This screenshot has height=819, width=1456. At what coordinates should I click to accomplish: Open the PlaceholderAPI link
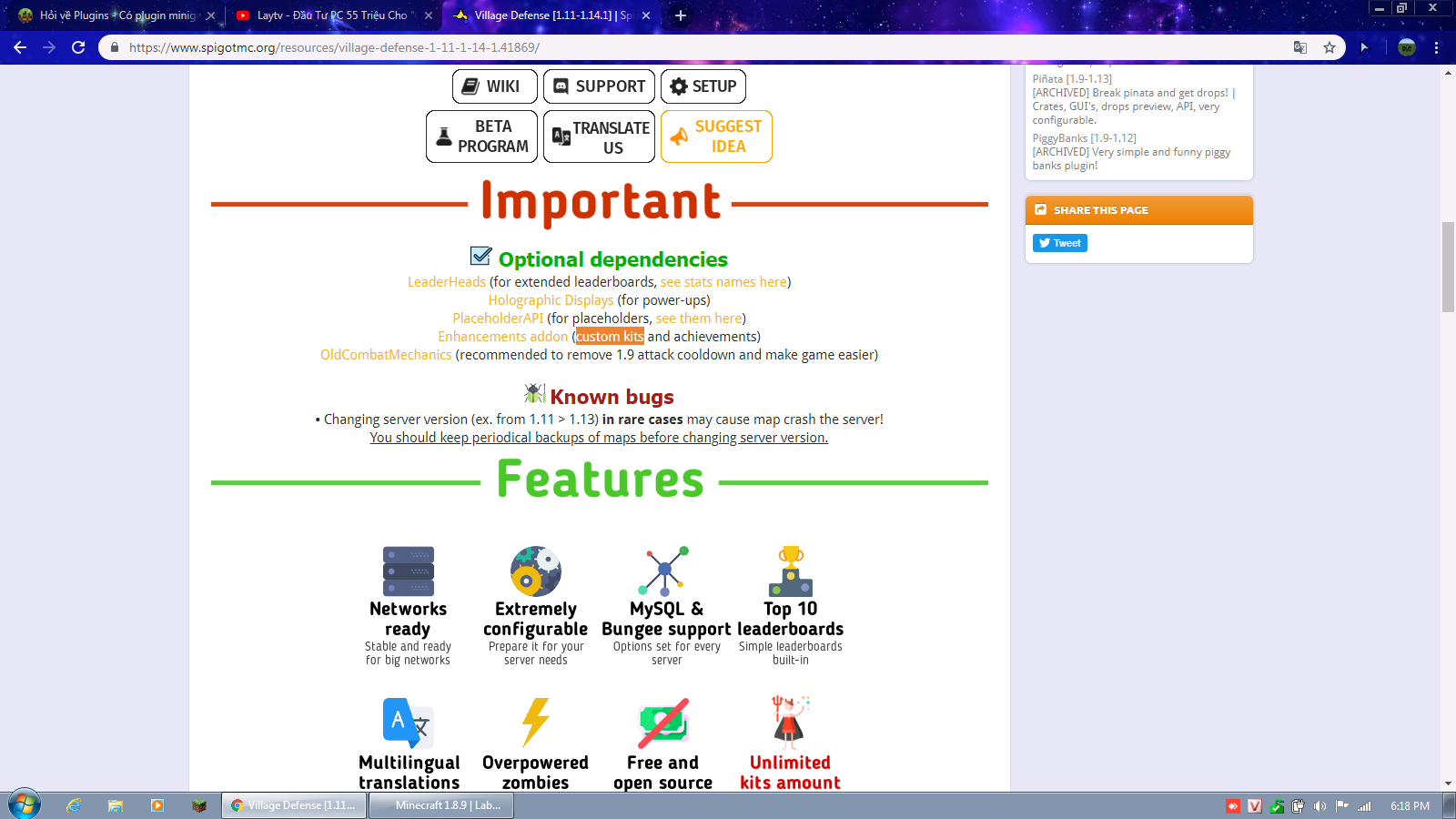point(498,318)
